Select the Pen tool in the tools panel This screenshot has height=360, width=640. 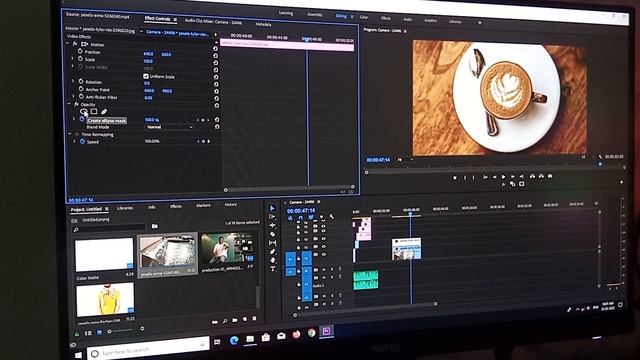pyautogui.click(x=272, y=251)
